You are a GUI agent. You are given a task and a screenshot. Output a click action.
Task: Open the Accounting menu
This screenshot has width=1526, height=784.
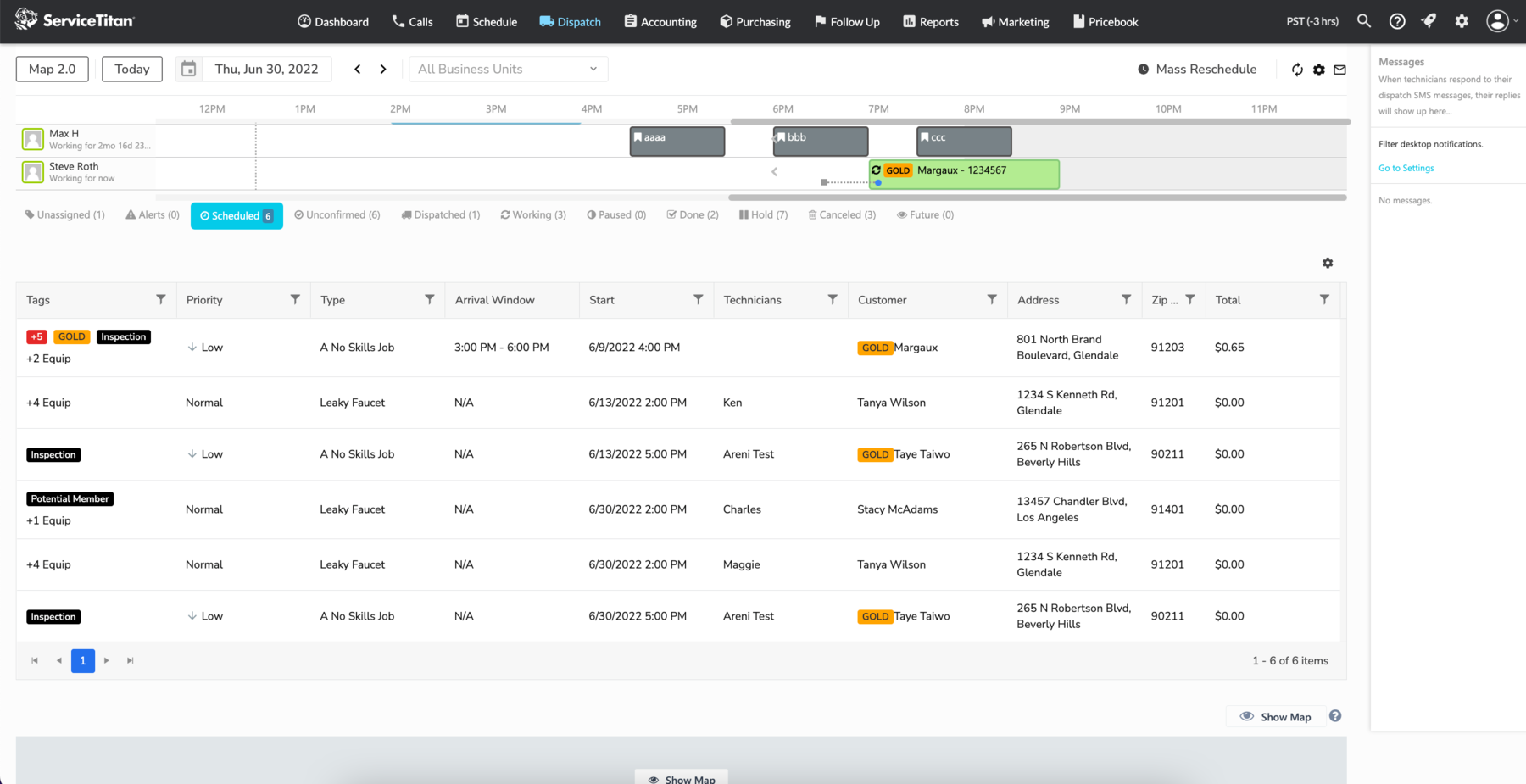[660, 21]
